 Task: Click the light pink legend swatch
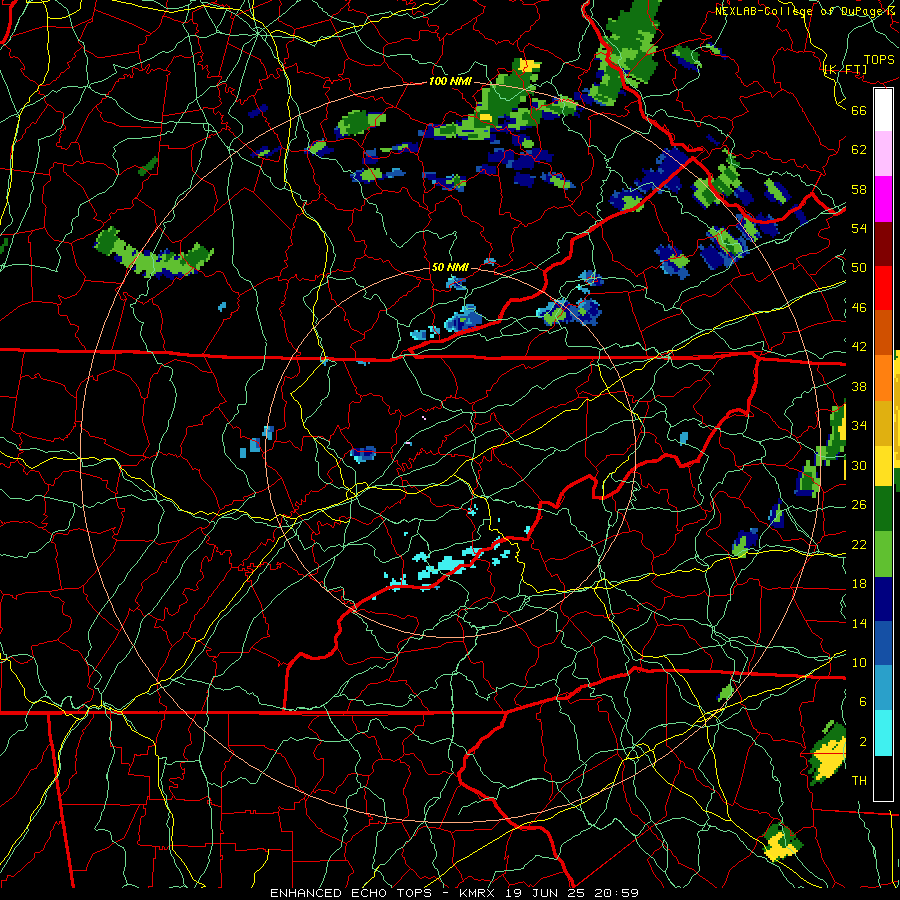[x=883, y=154]
